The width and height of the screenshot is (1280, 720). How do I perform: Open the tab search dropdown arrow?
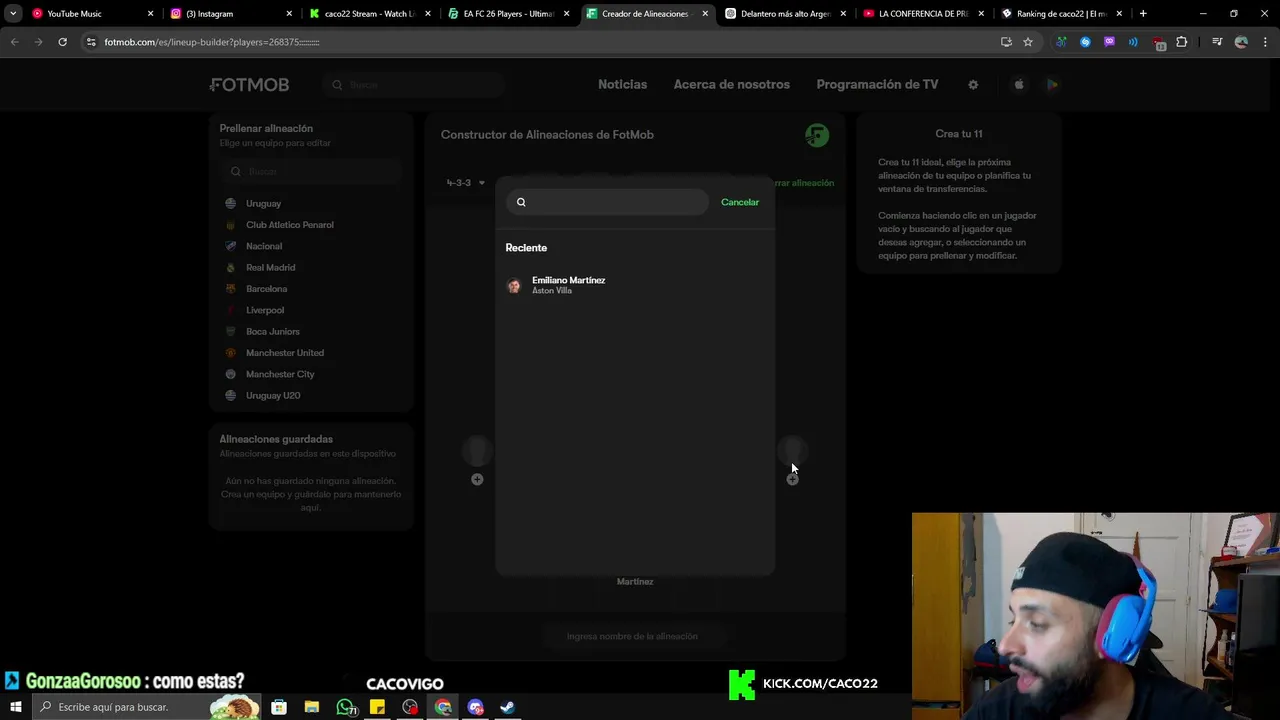(13, 14)
